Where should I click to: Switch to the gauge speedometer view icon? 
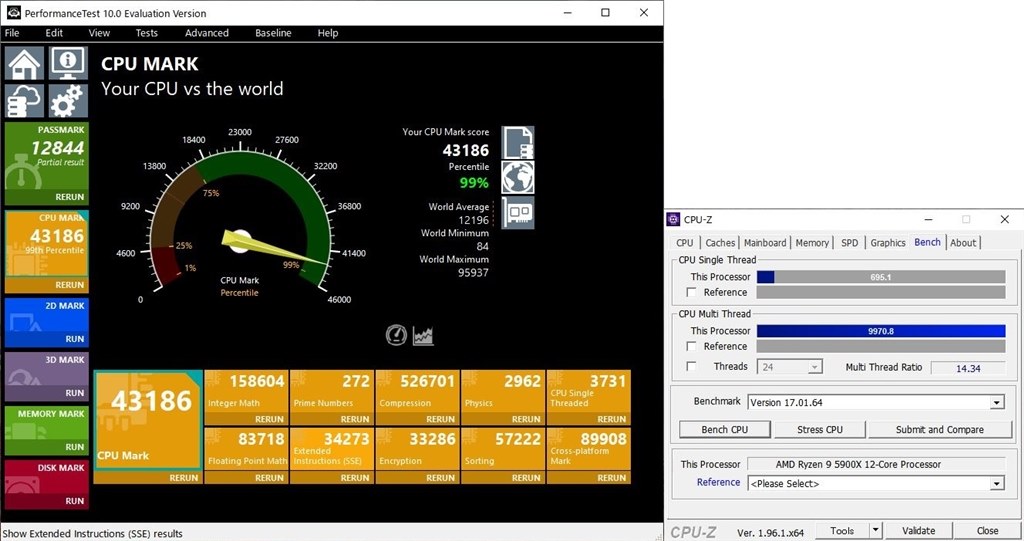[396, 335]
